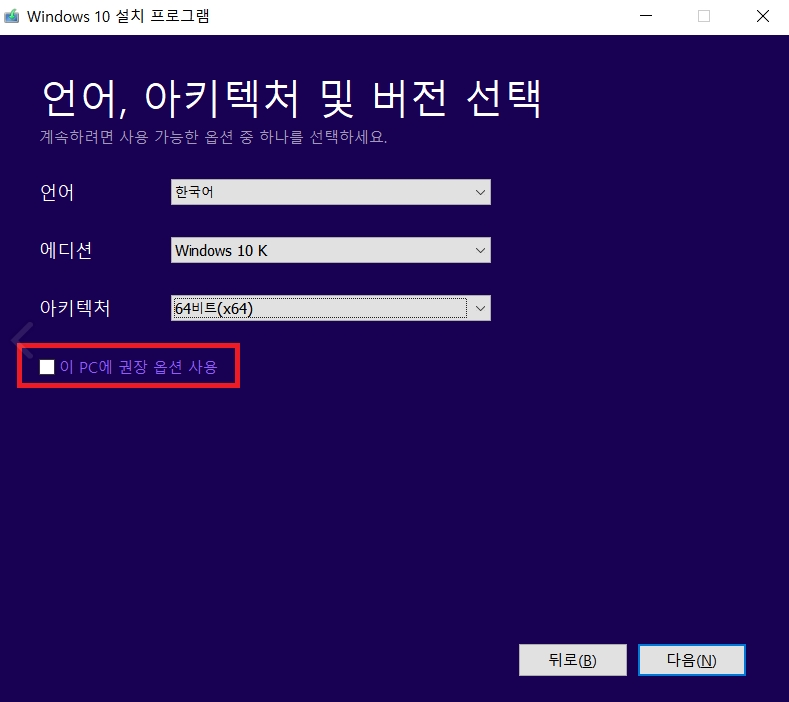Open the 아키텍처 dropdown showing 64비트(x64)
Image resolution: width=789 pixels, height=702 pixels.
pyautogui.click(x=331, y=308)
